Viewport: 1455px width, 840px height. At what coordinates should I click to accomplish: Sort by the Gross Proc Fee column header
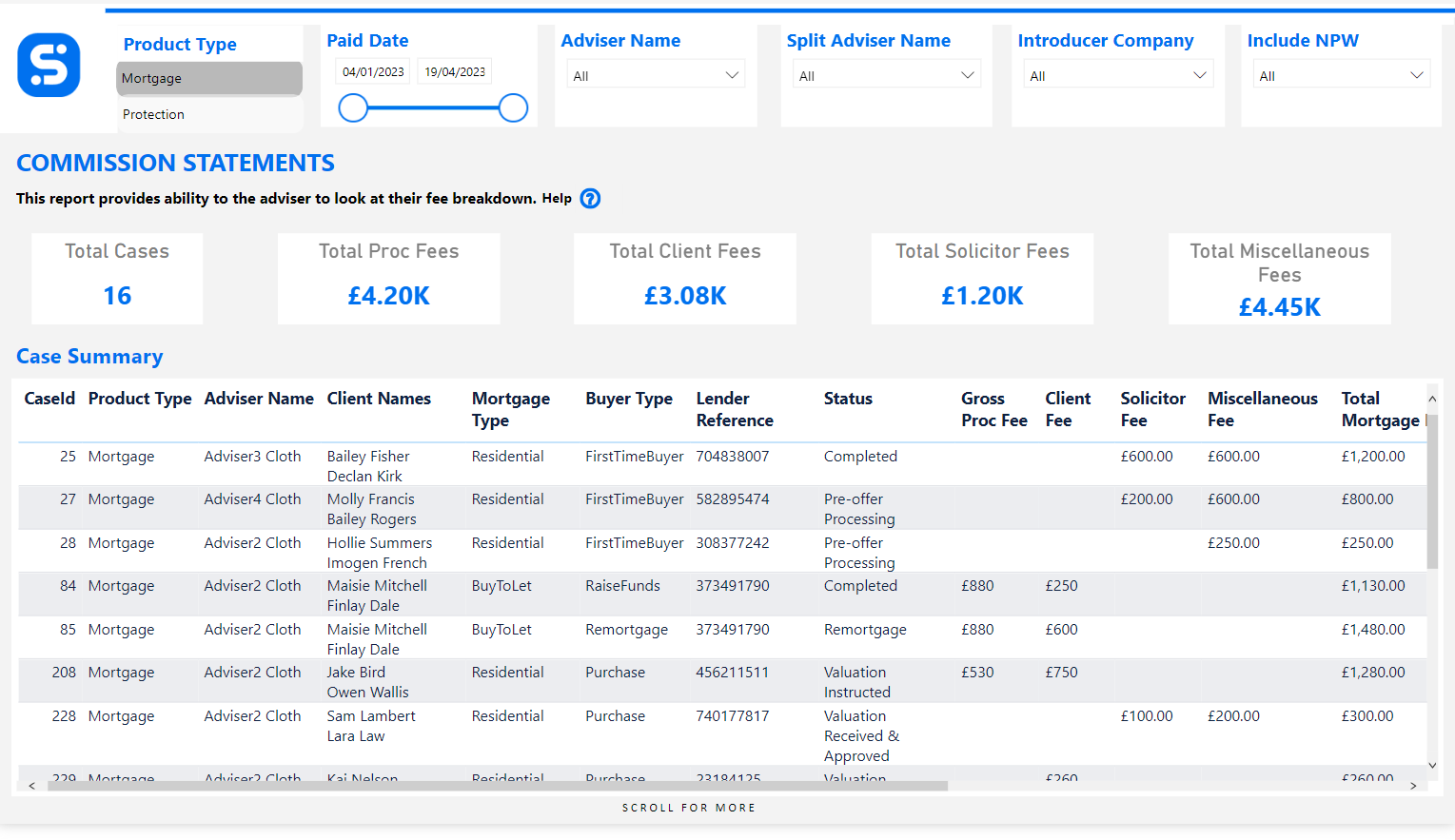(x=994, y=409)
